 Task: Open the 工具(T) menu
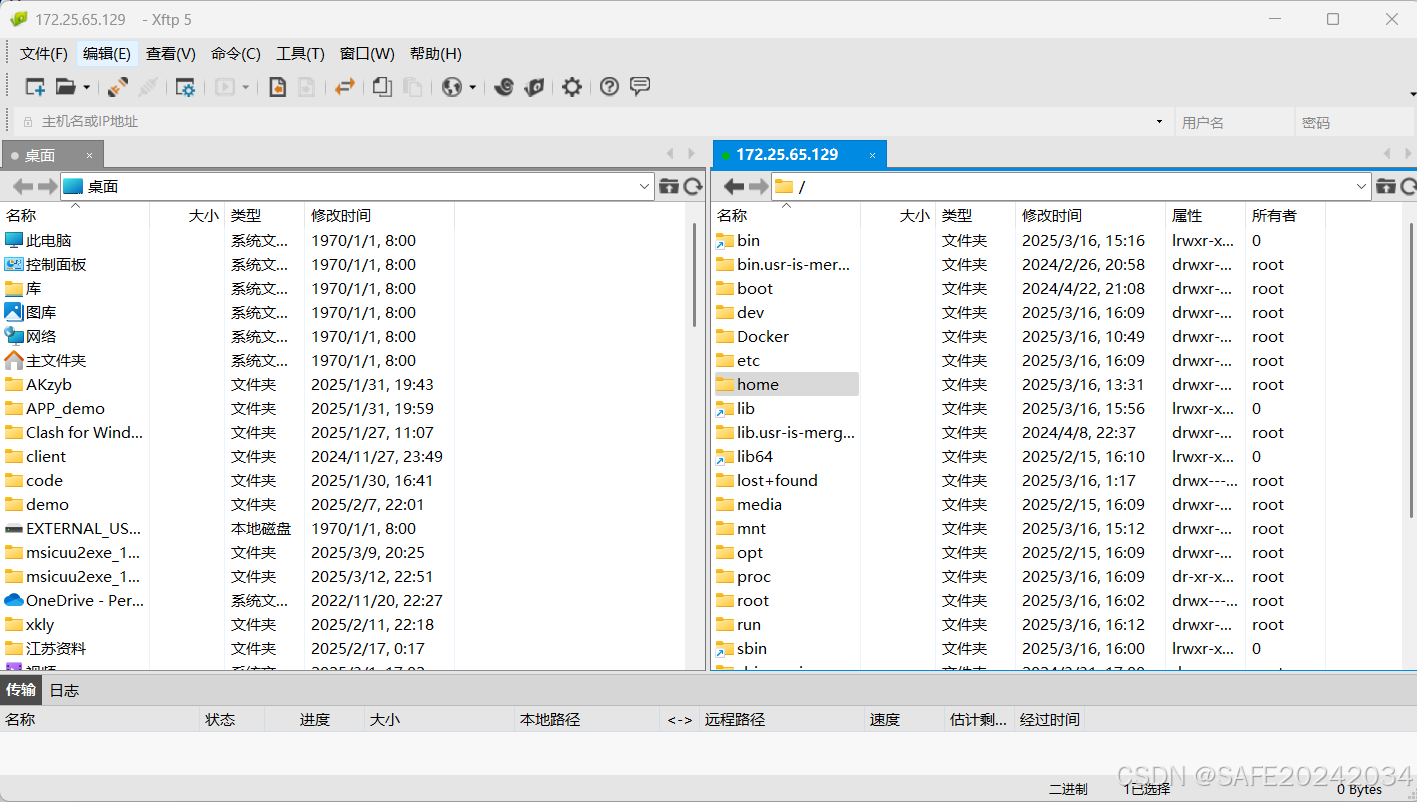[x=299, y=53]
